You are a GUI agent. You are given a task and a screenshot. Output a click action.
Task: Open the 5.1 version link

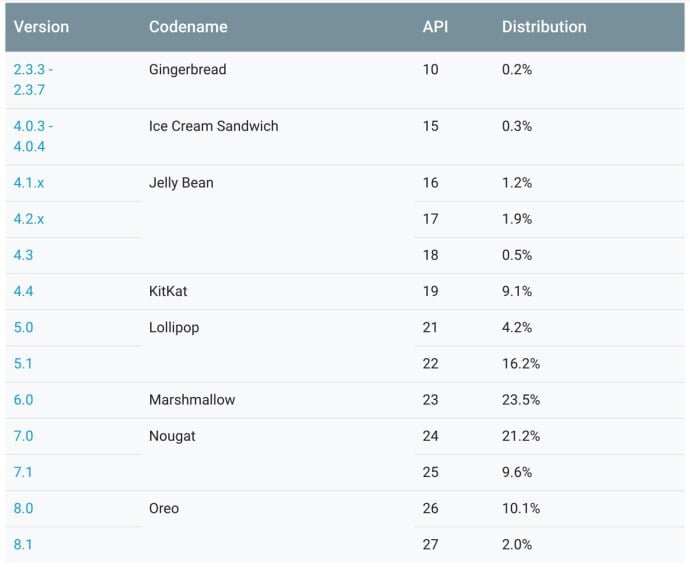click(x=23, y=363)
